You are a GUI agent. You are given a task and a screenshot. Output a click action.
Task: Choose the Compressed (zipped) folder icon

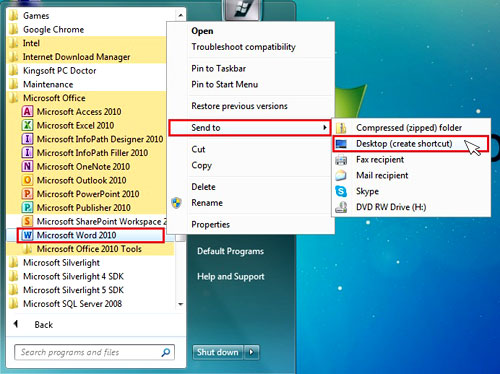[341, 128]
